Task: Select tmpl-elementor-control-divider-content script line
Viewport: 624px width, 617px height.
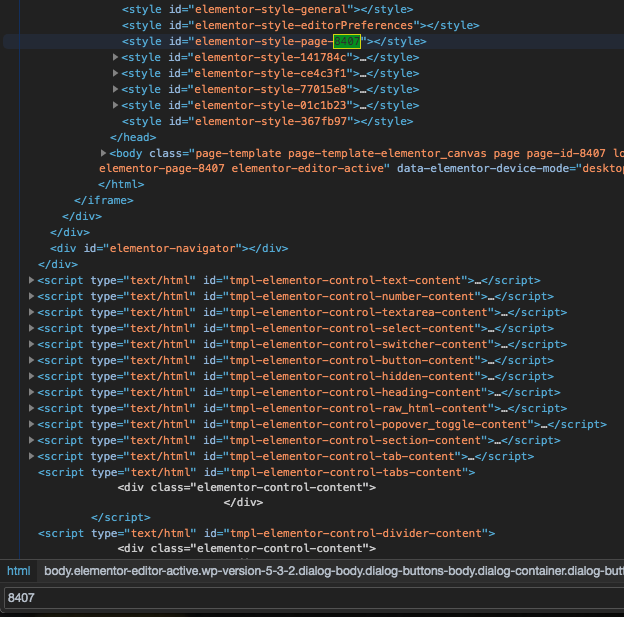Action: (x=267, y=533)
